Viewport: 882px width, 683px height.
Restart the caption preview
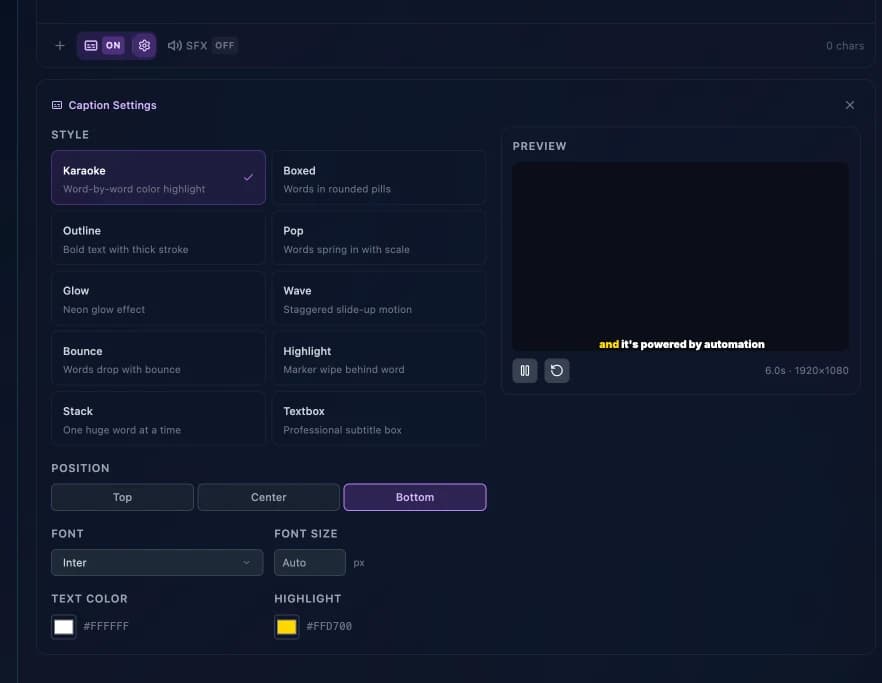[557, 371]
